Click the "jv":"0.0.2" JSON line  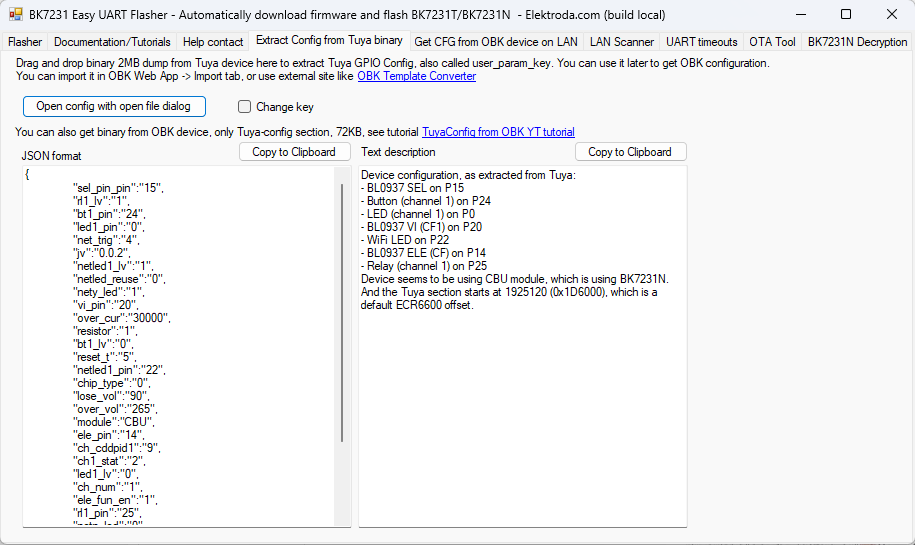coord(102,253)
